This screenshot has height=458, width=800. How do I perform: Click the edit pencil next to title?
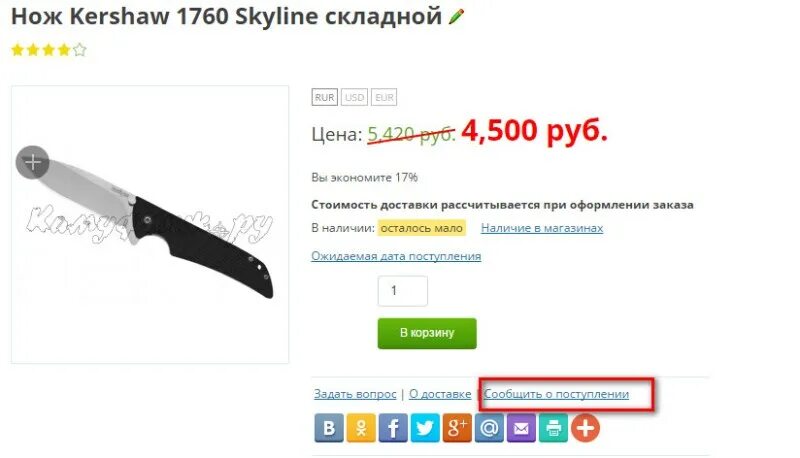pyautogui.click(x=456, y=16)
